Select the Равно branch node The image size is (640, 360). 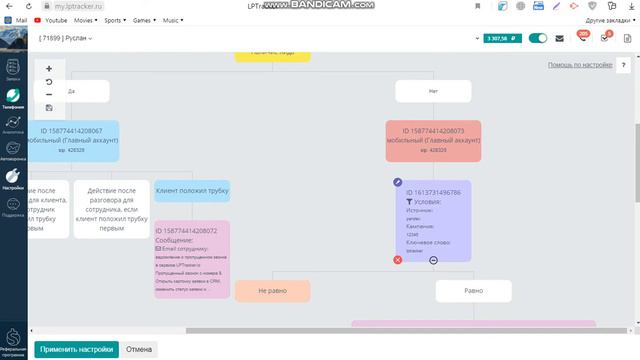tap(473, 291)
